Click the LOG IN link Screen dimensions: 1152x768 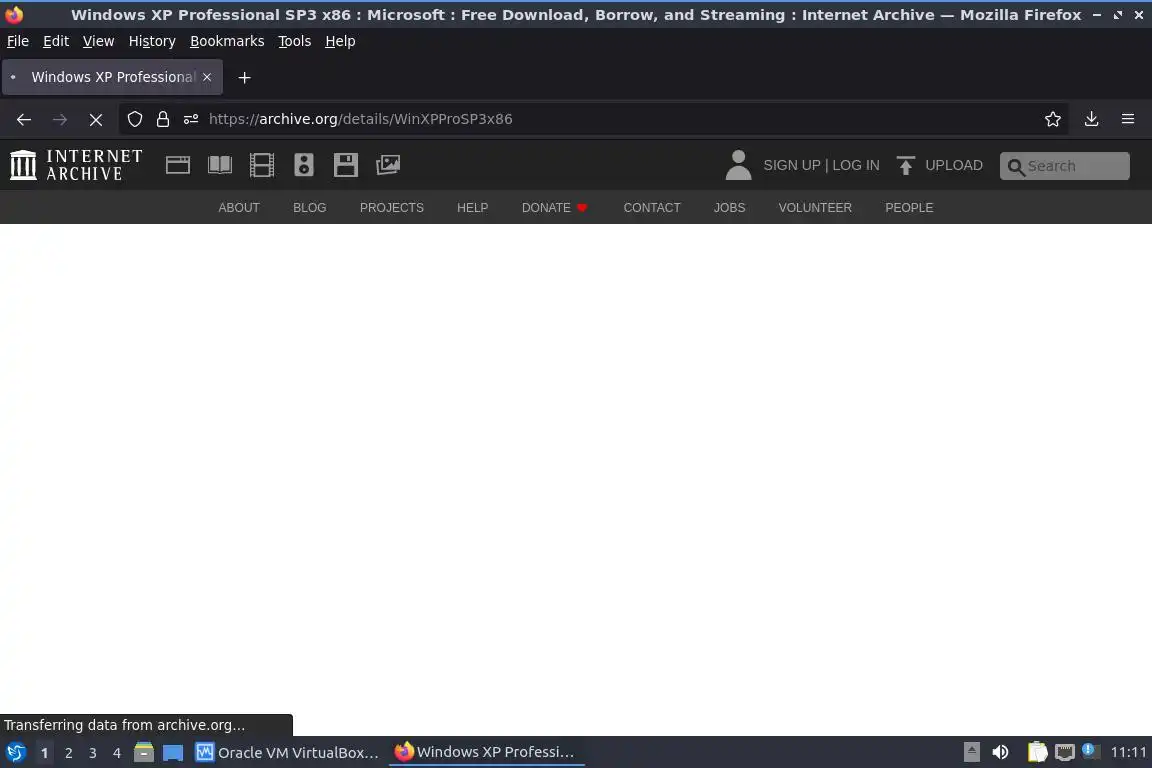coord(856,165)
